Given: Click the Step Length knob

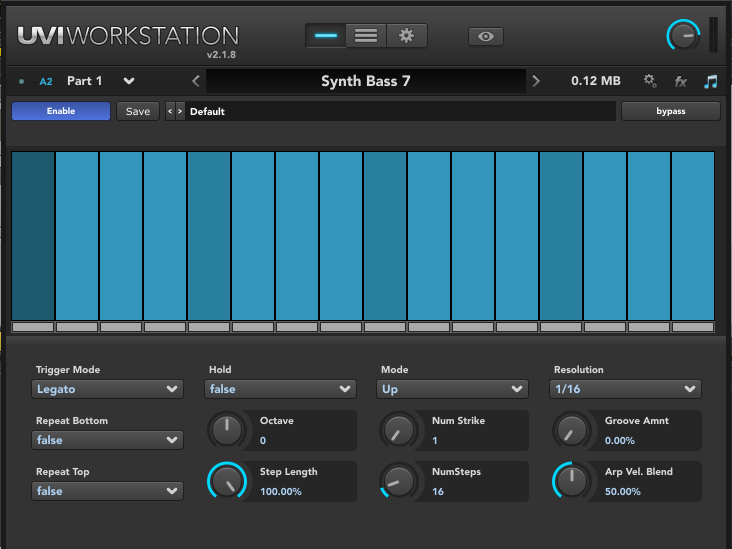Looking at the screenshot, I should [x=227, y=481].
